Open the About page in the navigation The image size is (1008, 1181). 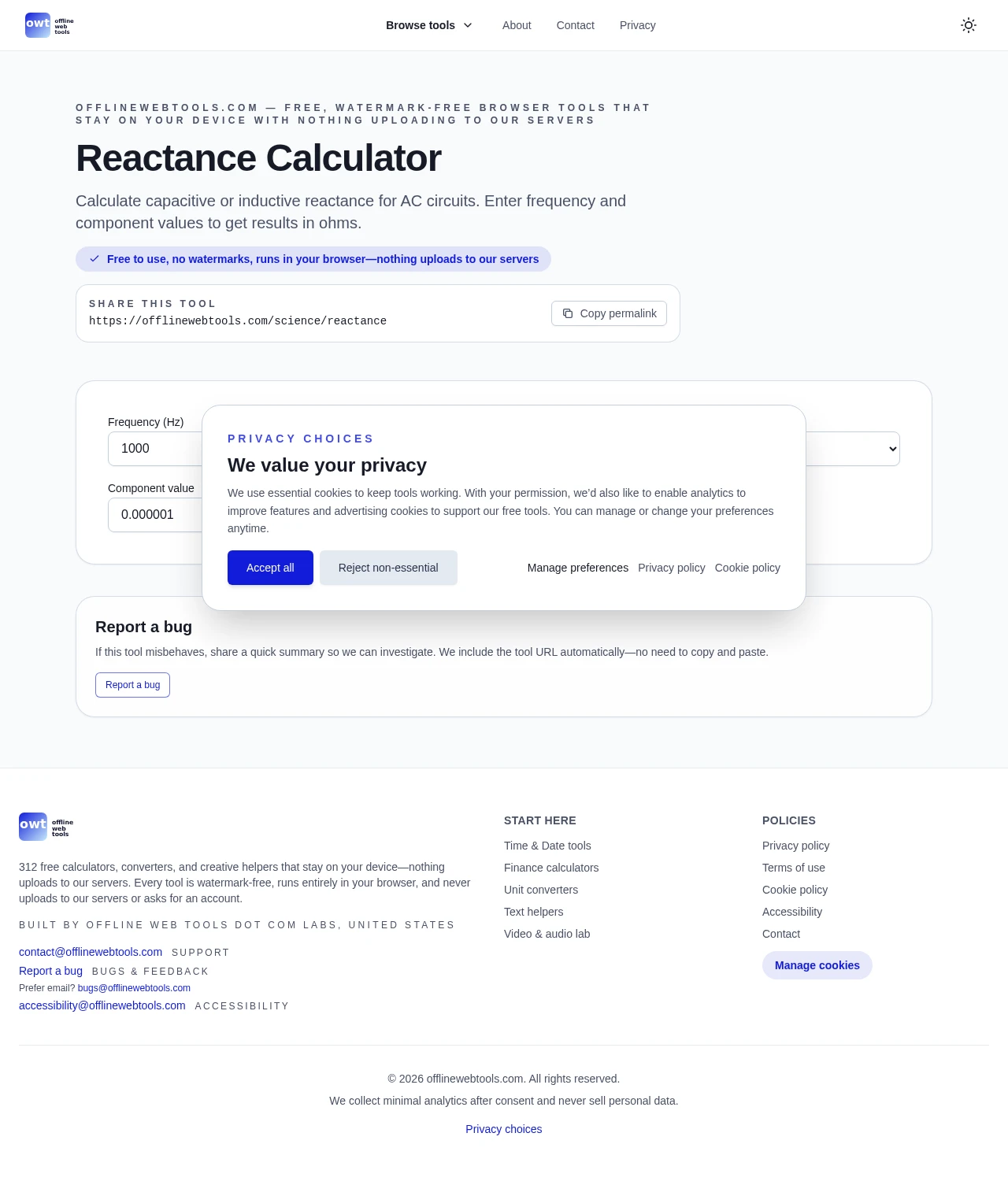point(517,25)
